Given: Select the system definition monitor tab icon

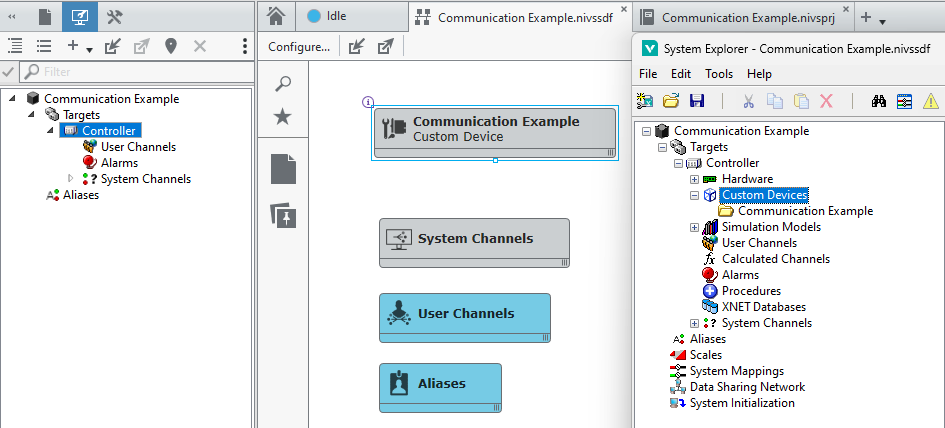Looking at the screenshot, I should [80, 17].
